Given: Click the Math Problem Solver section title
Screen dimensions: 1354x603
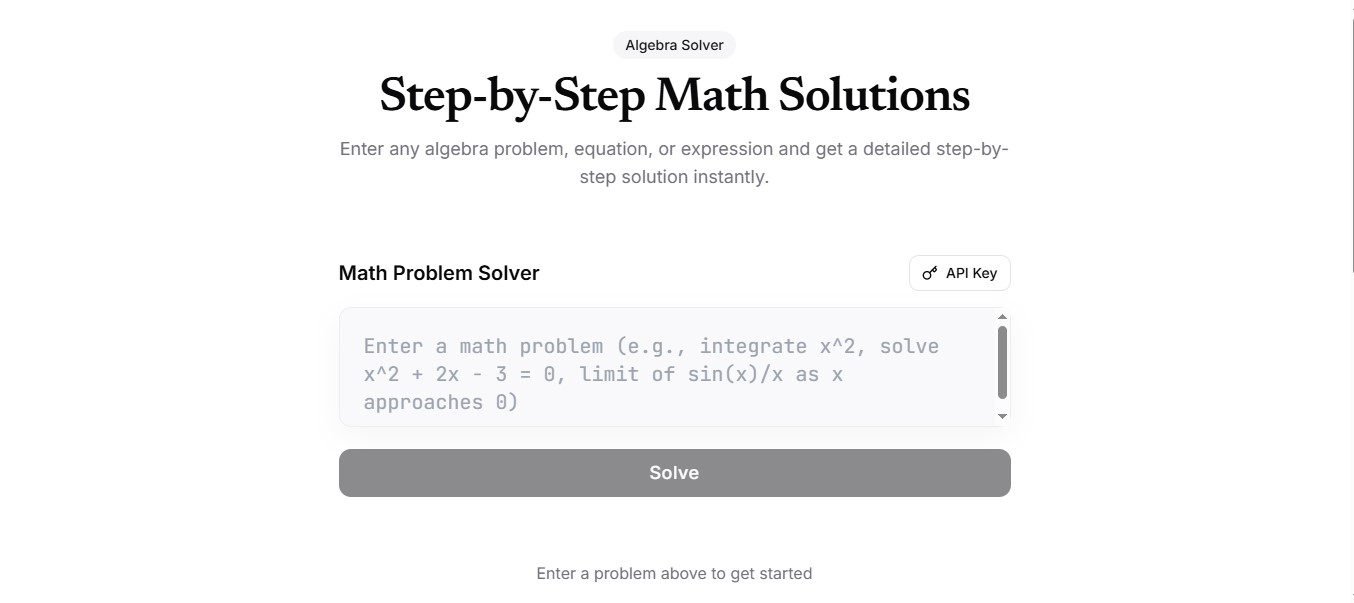Looking at the screenshot, I should click(x=439, y=273).
